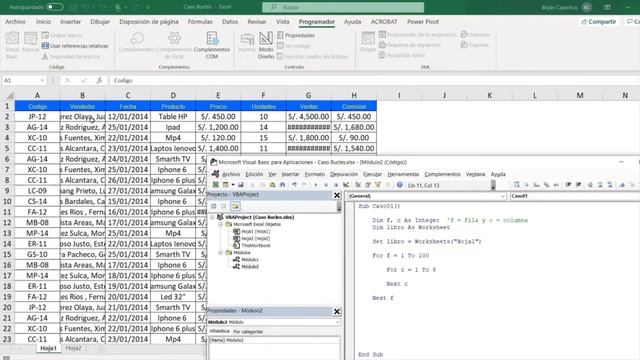The width and height of the screenshot is (640, 360).
Task: Open the Edición menu in the VBA editor
Action: pyautogui.click(x=254, y=174)
